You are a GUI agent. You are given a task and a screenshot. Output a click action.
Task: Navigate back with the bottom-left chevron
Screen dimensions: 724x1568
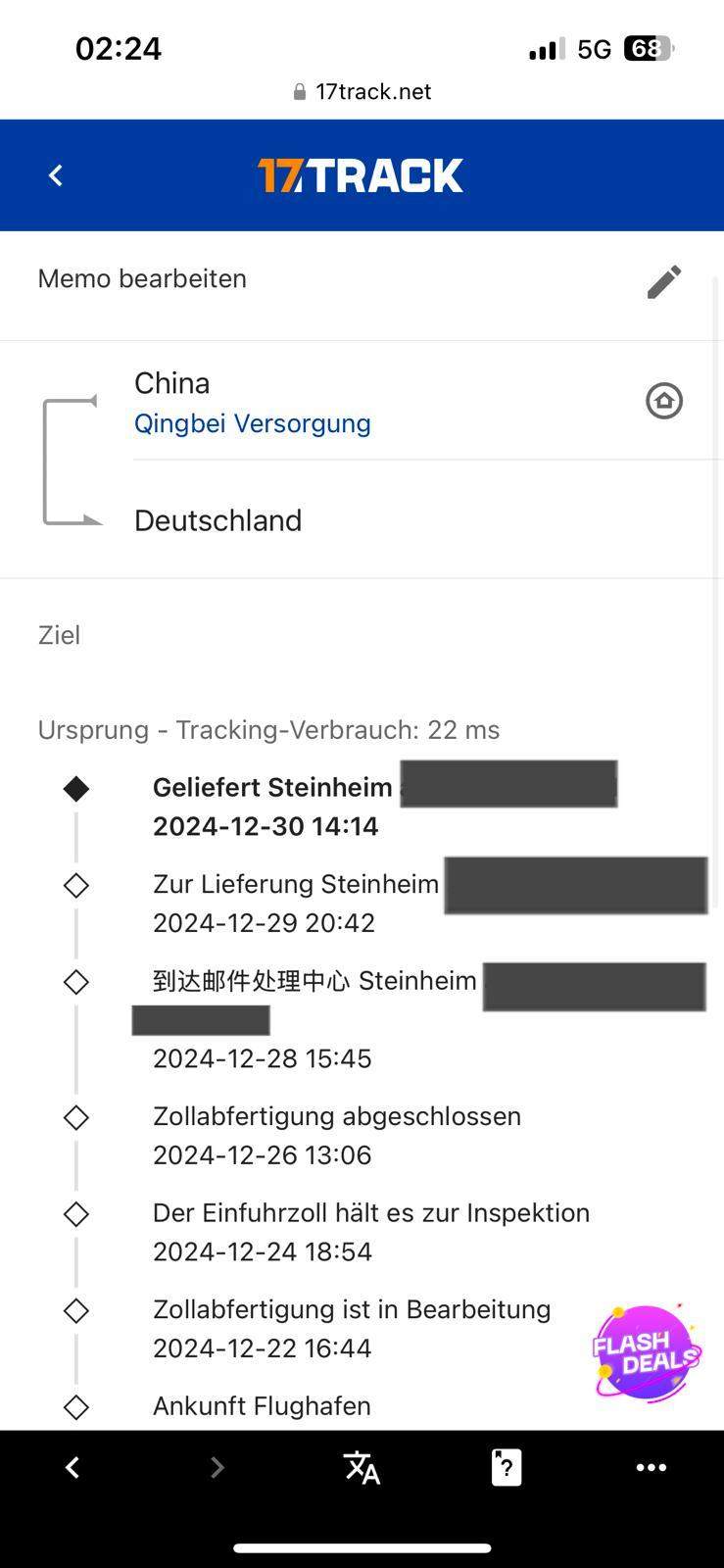72,1467
